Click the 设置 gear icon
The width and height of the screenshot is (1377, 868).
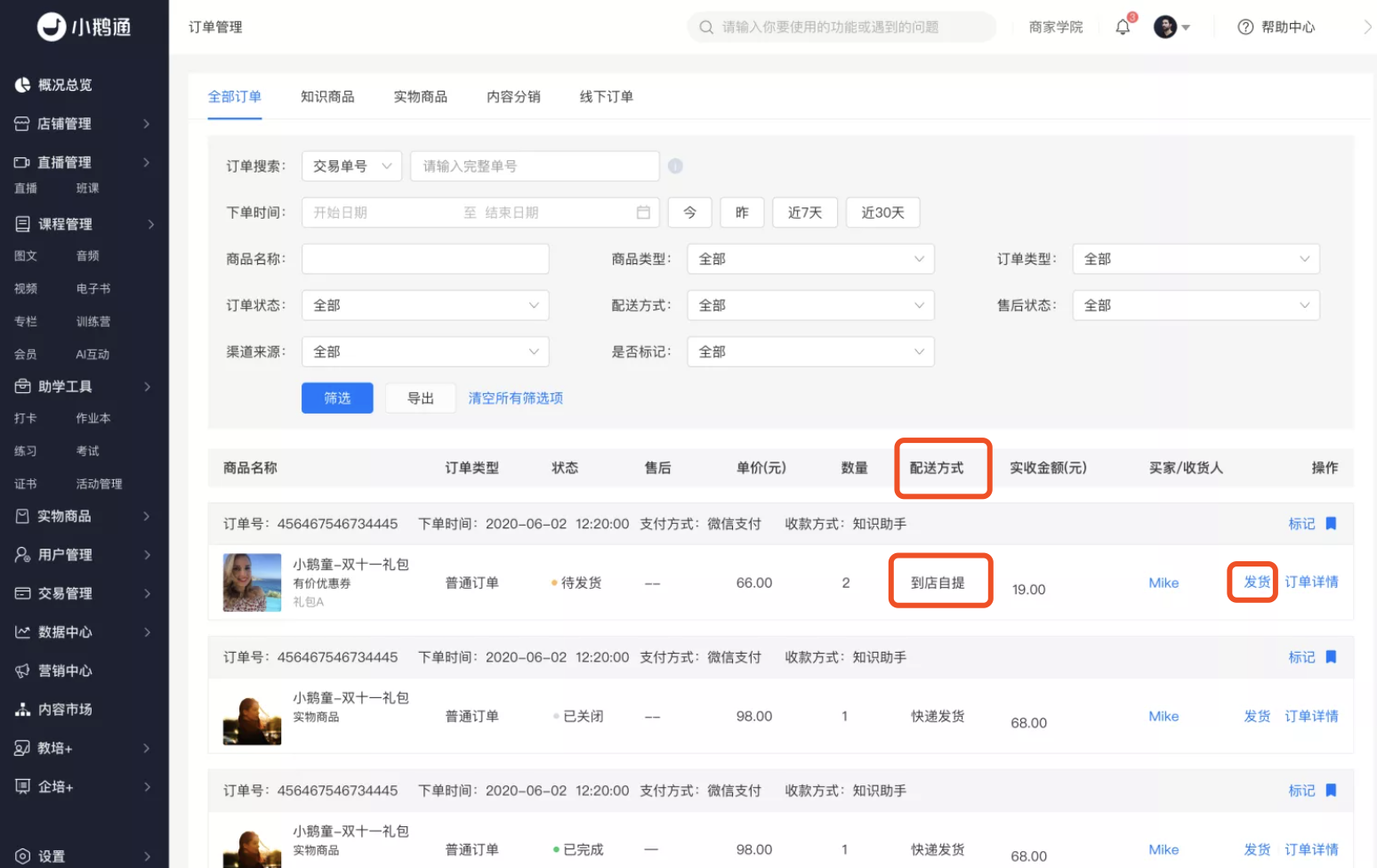click(22, 856)
